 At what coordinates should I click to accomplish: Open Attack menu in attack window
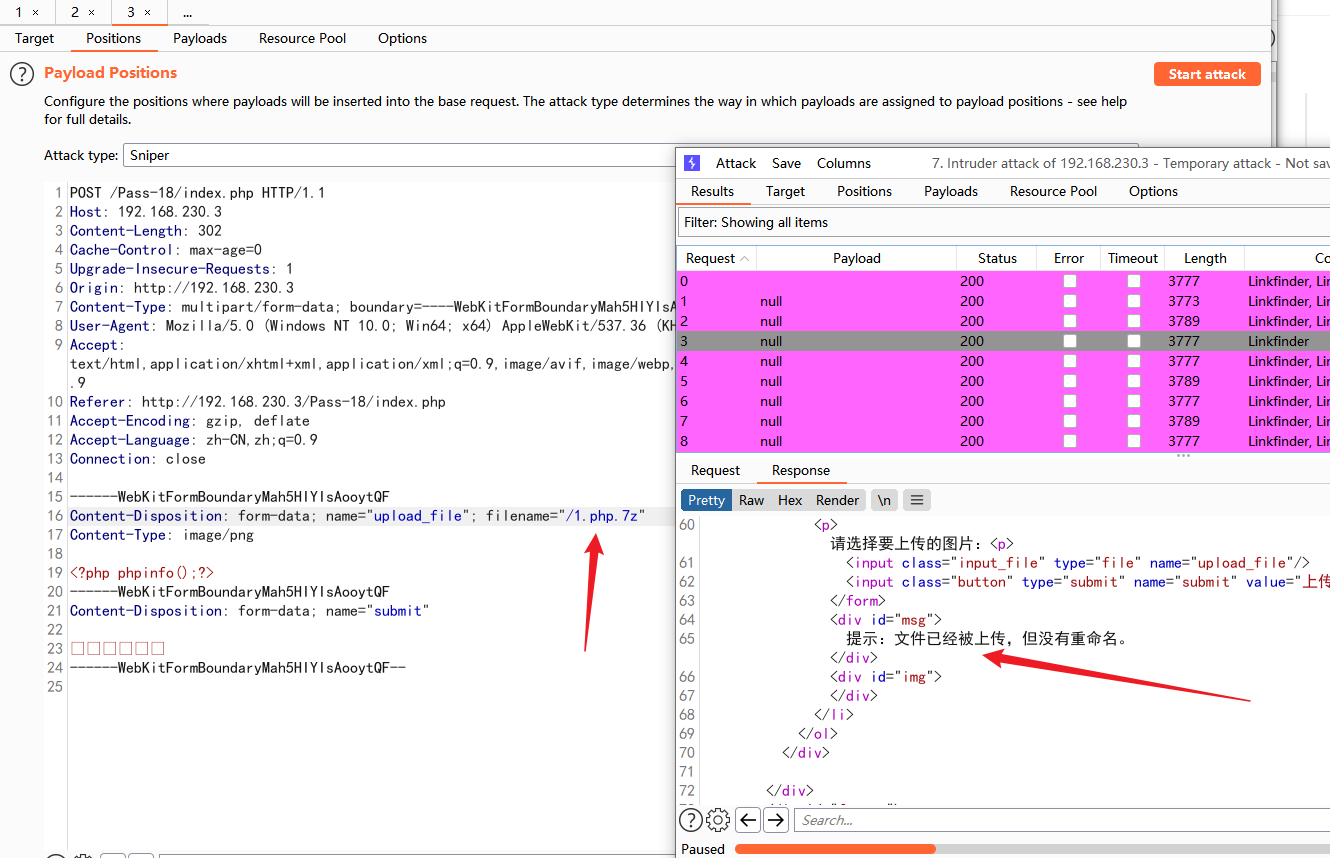[736, 163]
